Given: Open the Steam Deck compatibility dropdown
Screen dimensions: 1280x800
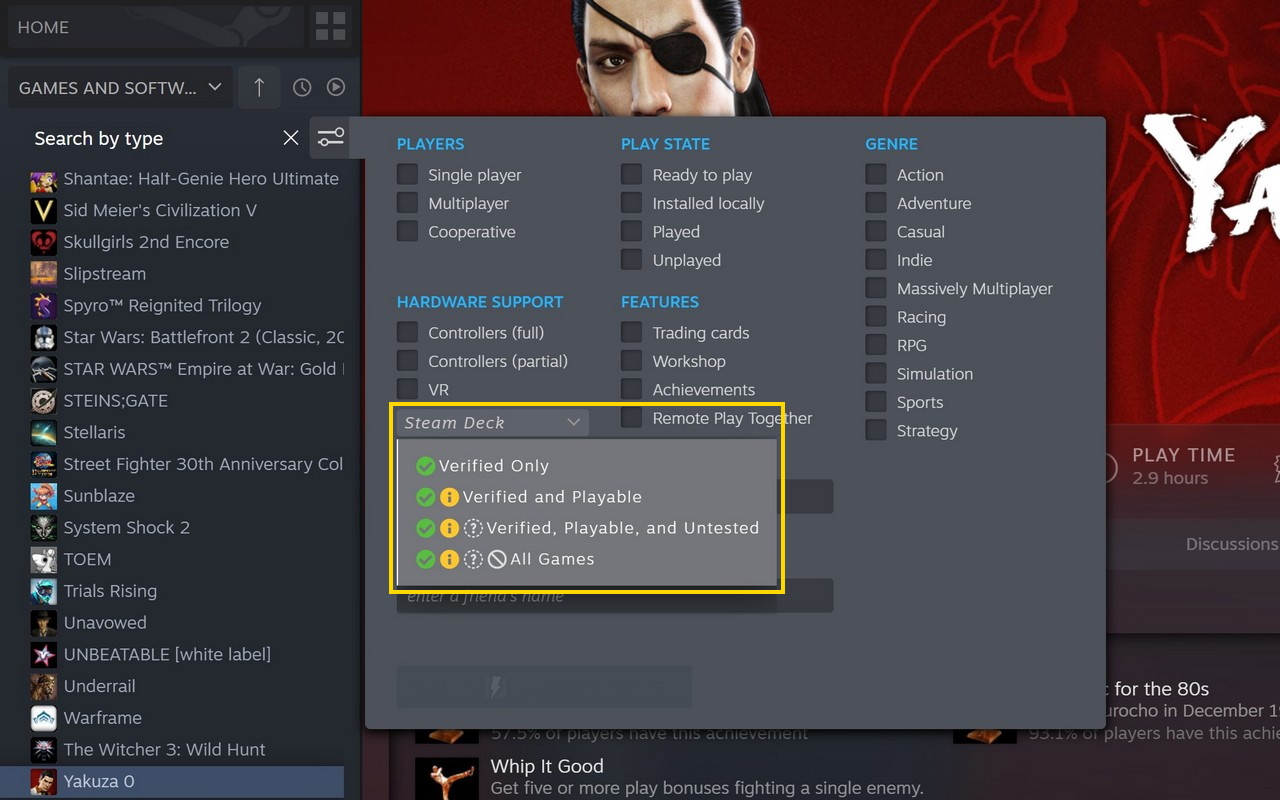Looking at the screenshot, I should pos(493,422).
